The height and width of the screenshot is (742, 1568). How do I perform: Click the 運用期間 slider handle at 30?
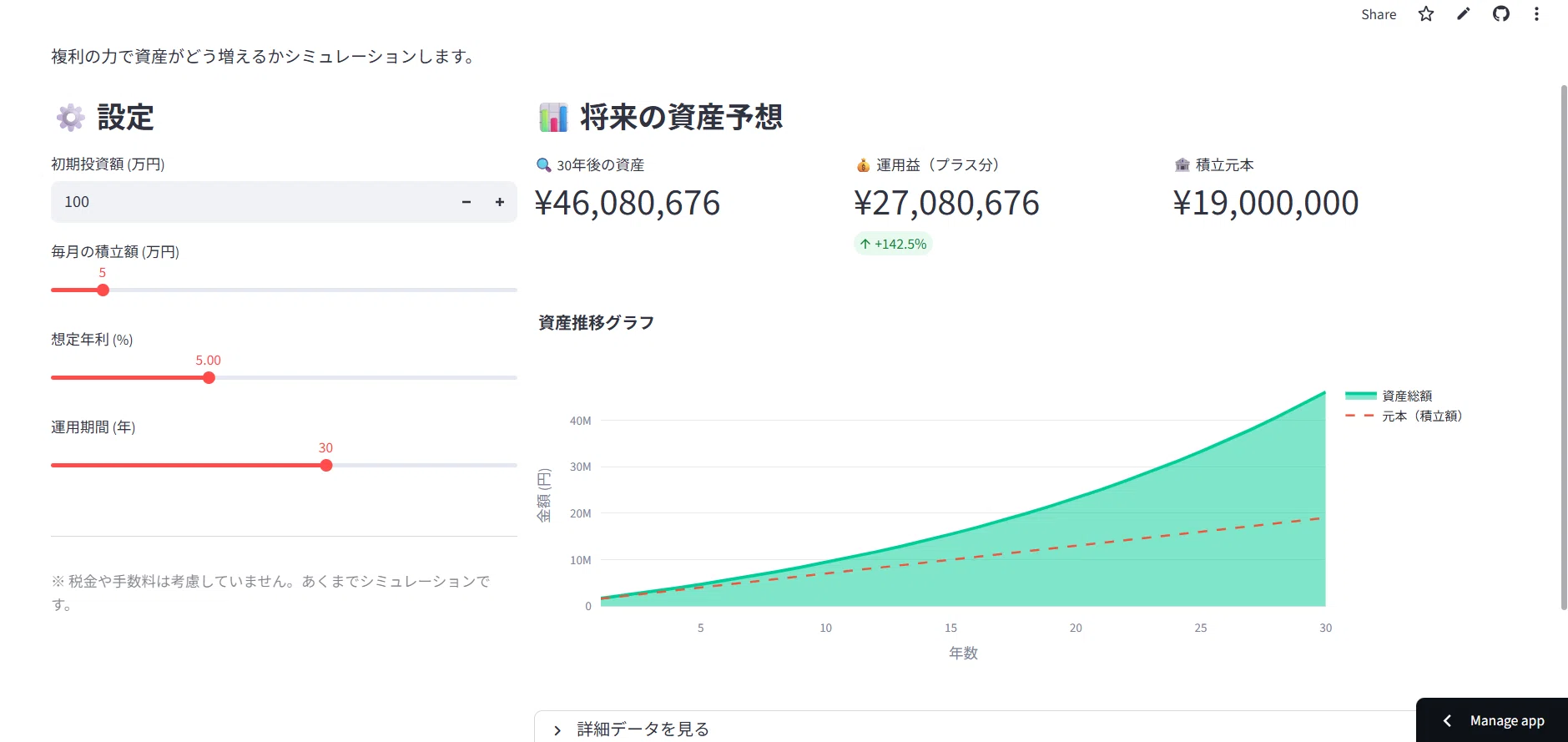pyautogui.click(x=326, y=466)
